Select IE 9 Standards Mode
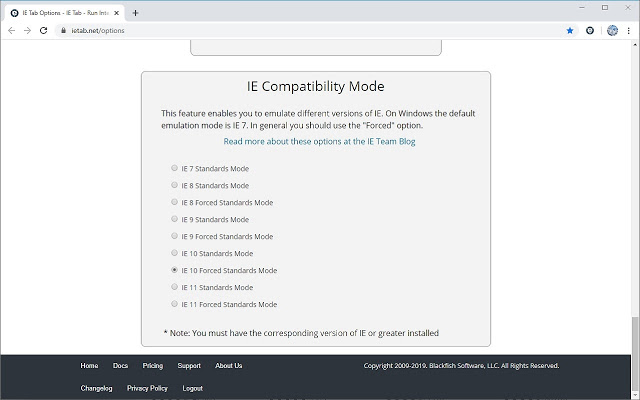This screenshot has width=640, height=400. click(174, 219)
